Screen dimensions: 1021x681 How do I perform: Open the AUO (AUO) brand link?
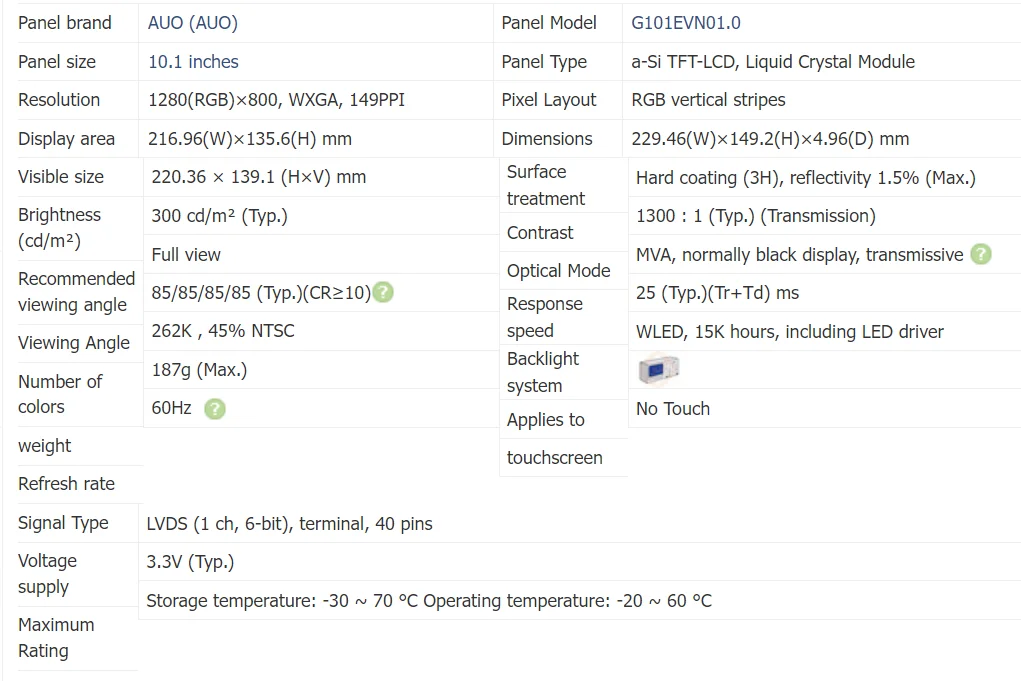(x=193, y=23)
